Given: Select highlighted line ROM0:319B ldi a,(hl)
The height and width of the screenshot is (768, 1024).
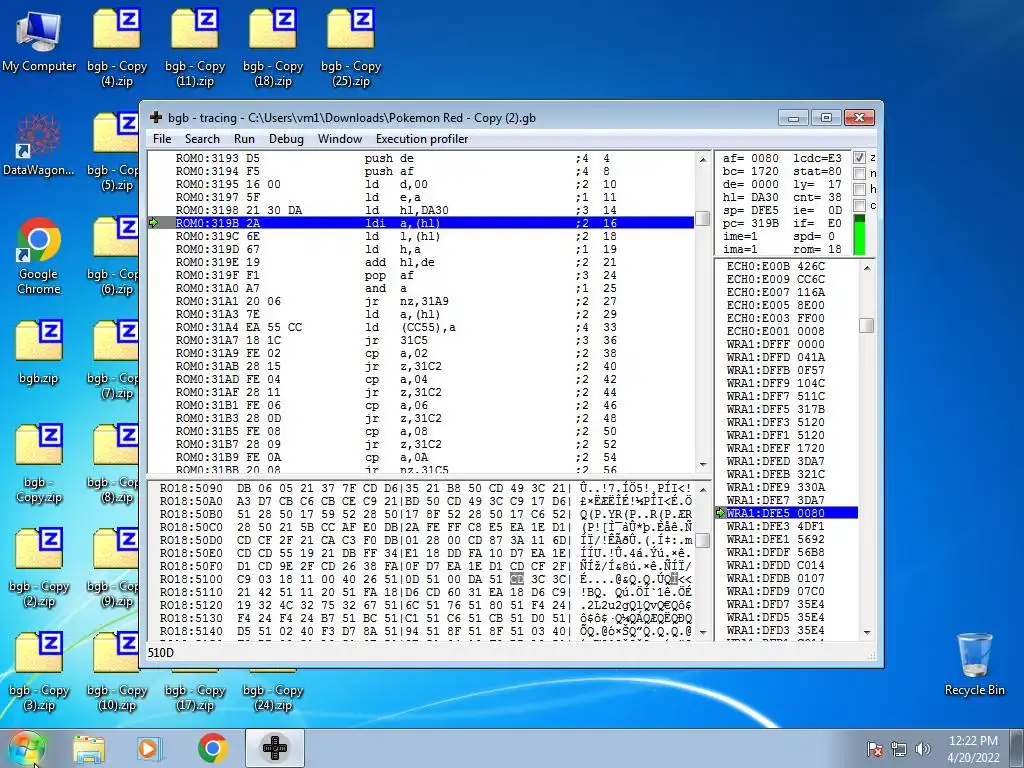Looking at the screenshot, I should click(421, 223).
